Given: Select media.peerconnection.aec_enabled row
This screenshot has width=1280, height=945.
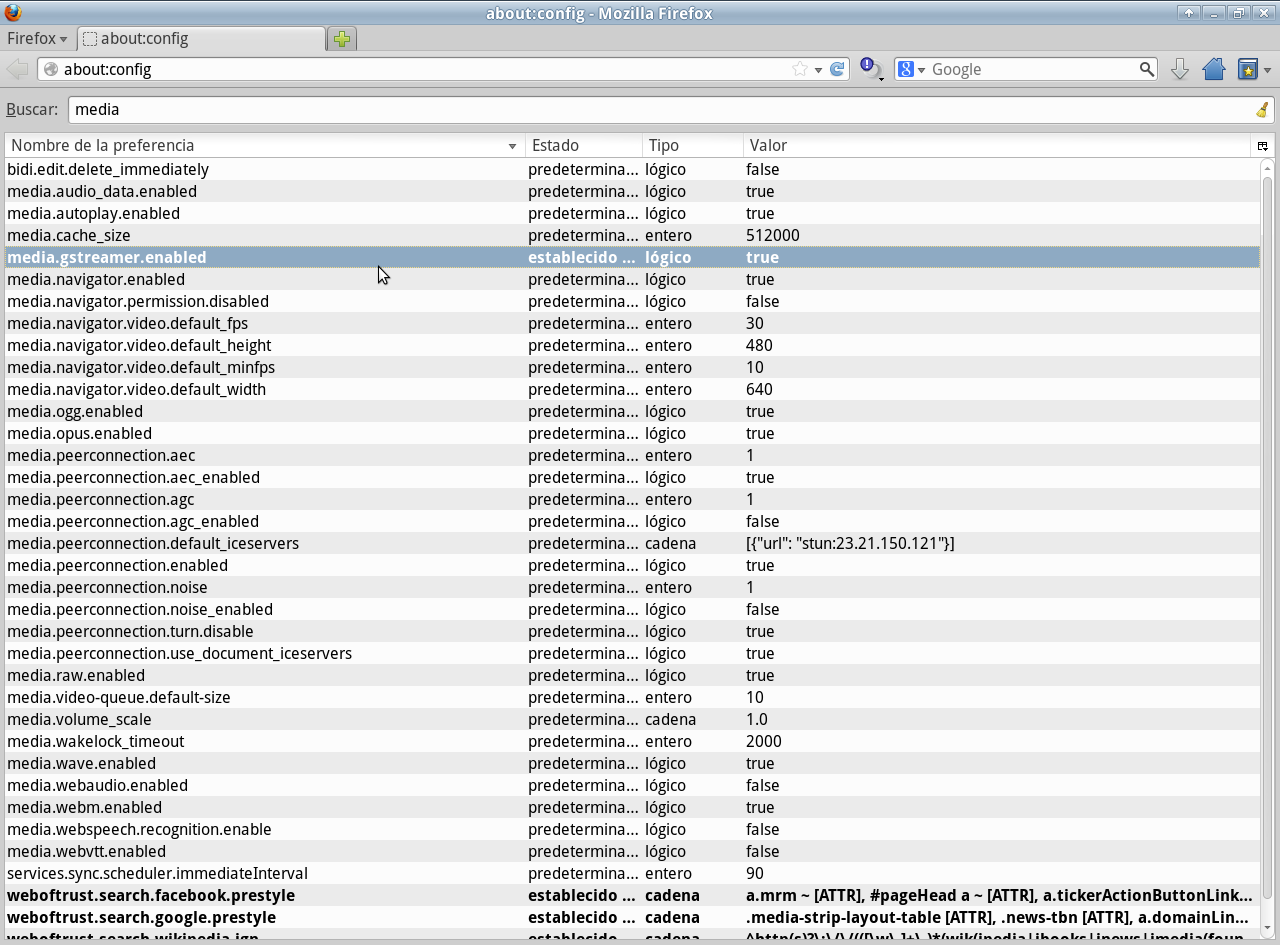Looking at the screenshot, I should [632, 477].
